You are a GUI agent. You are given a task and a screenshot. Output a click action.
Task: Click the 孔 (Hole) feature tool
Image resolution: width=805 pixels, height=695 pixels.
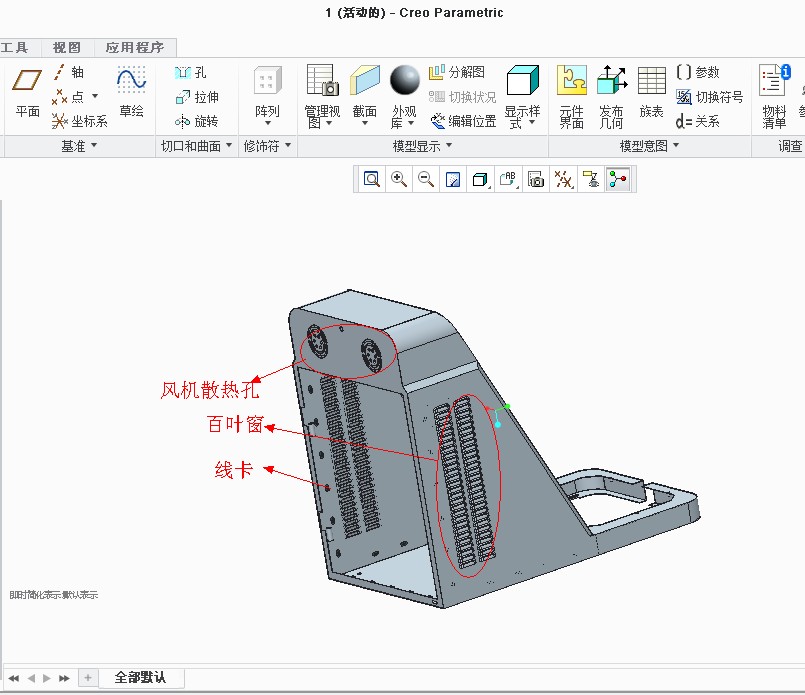[x=191, y=73]
